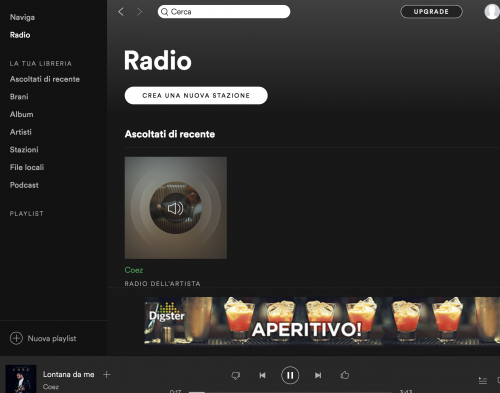Add Lontana da me to library
This screenshot has width=500, height=393.
107,375
